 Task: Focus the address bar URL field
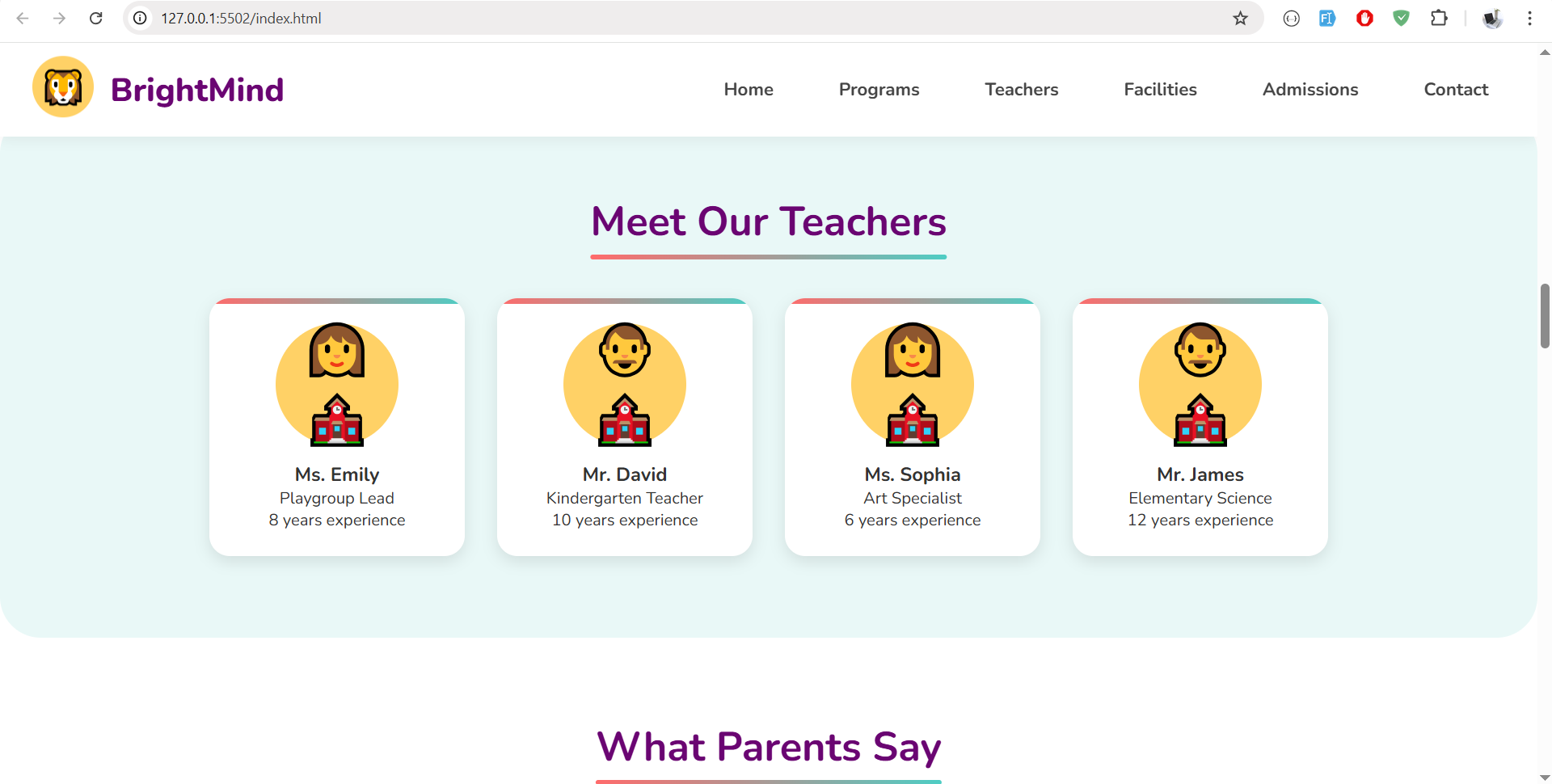[647, 19]
